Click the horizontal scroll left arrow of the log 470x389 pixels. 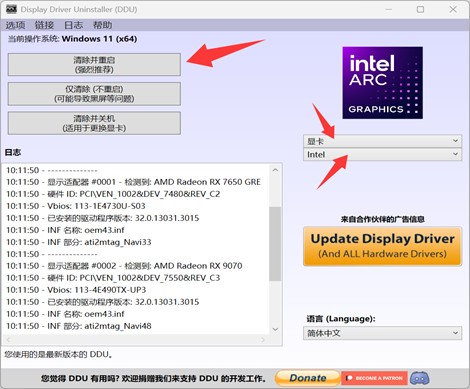(x=9, y=340)
